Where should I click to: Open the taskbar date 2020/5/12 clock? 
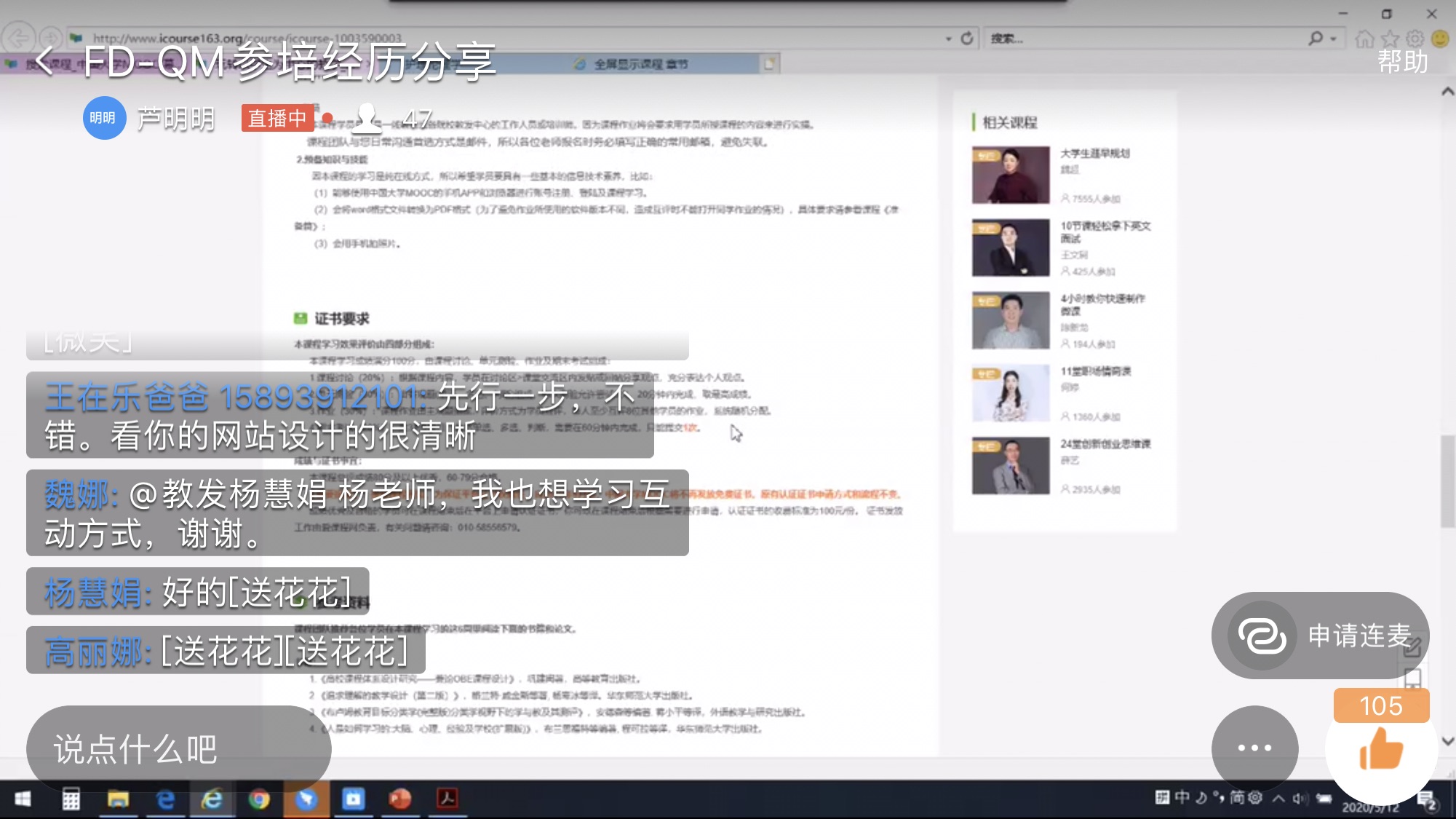1371,807
